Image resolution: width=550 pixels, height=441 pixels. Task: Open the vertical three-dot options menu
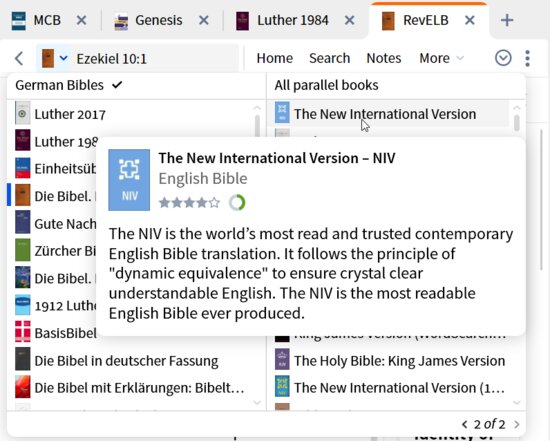pos(528,58)
